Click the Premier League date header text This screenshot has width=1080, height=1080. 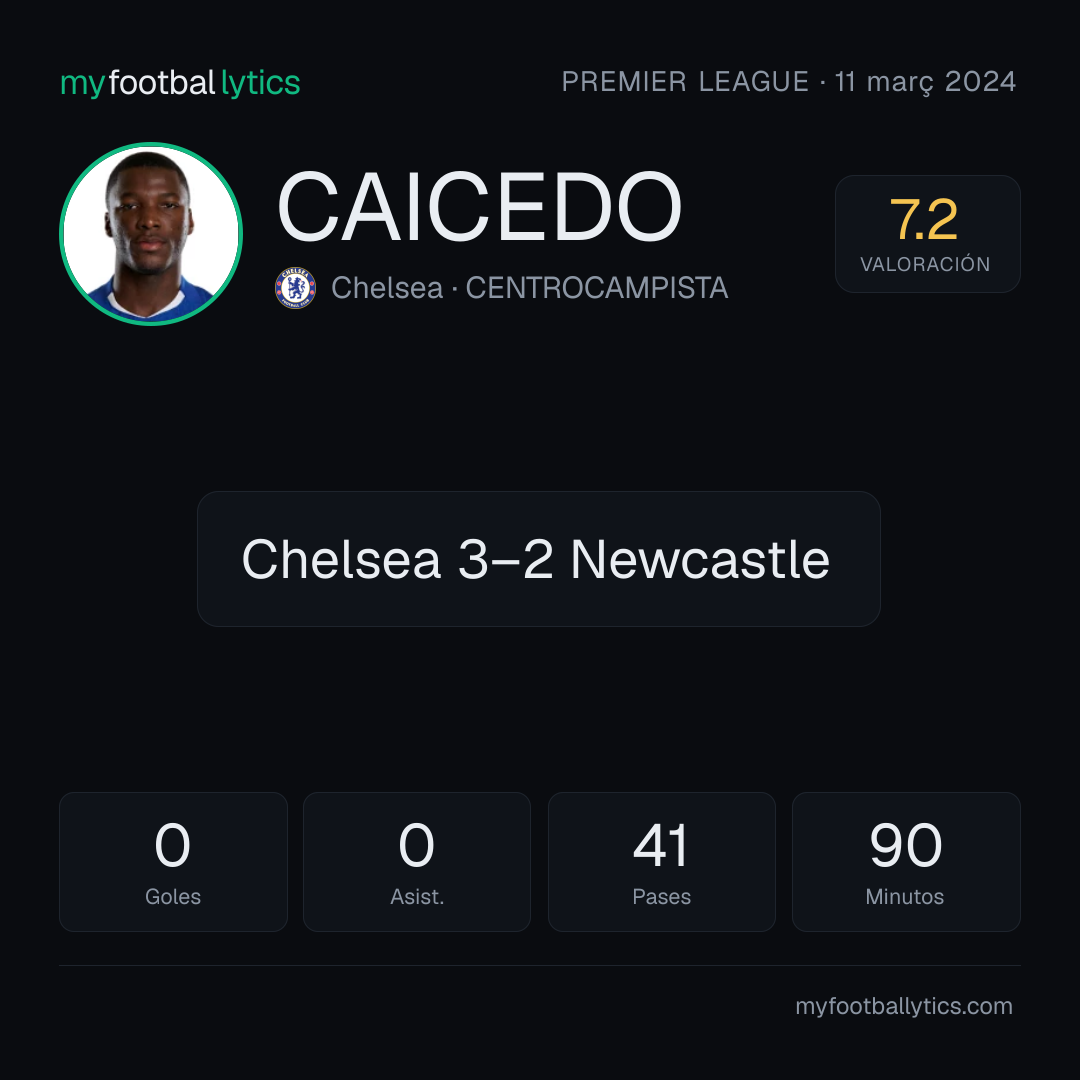tap(789, 82)
